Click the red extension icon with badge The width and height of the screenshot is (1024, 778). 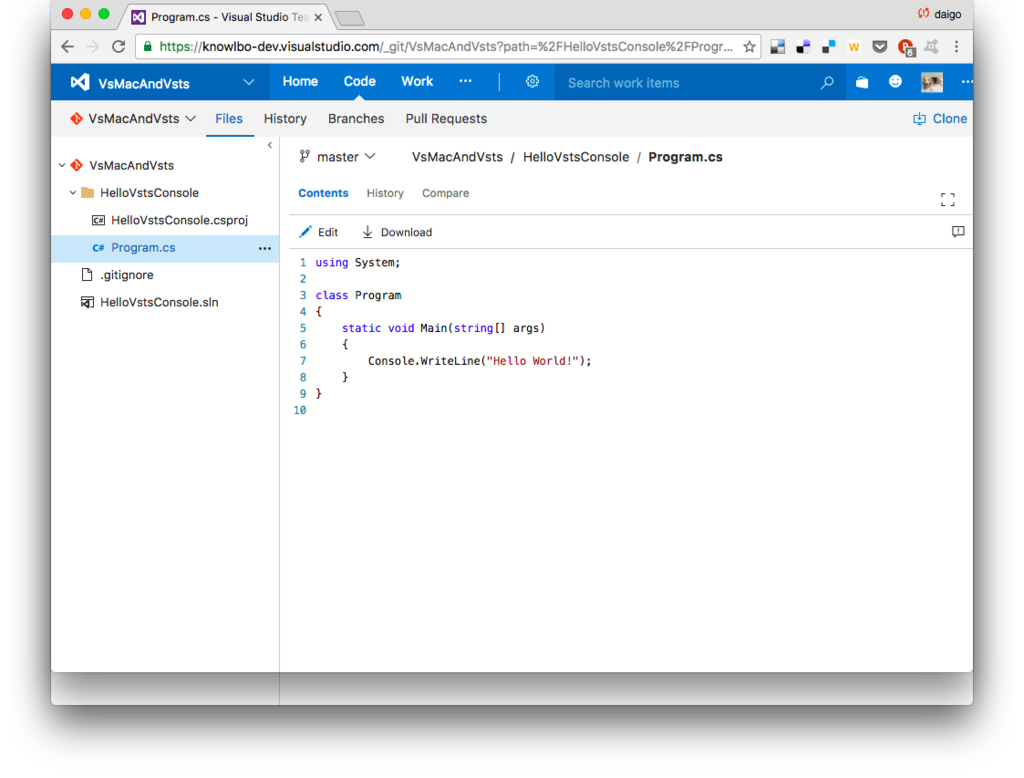tap(906, 47)
